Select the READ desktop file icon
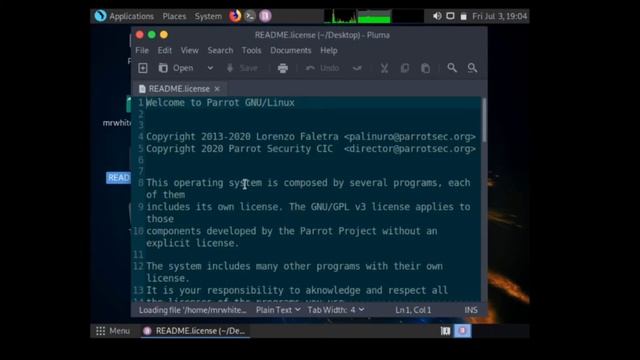The width and height of the screenshot is (640, 360). (x=118, y=178)
